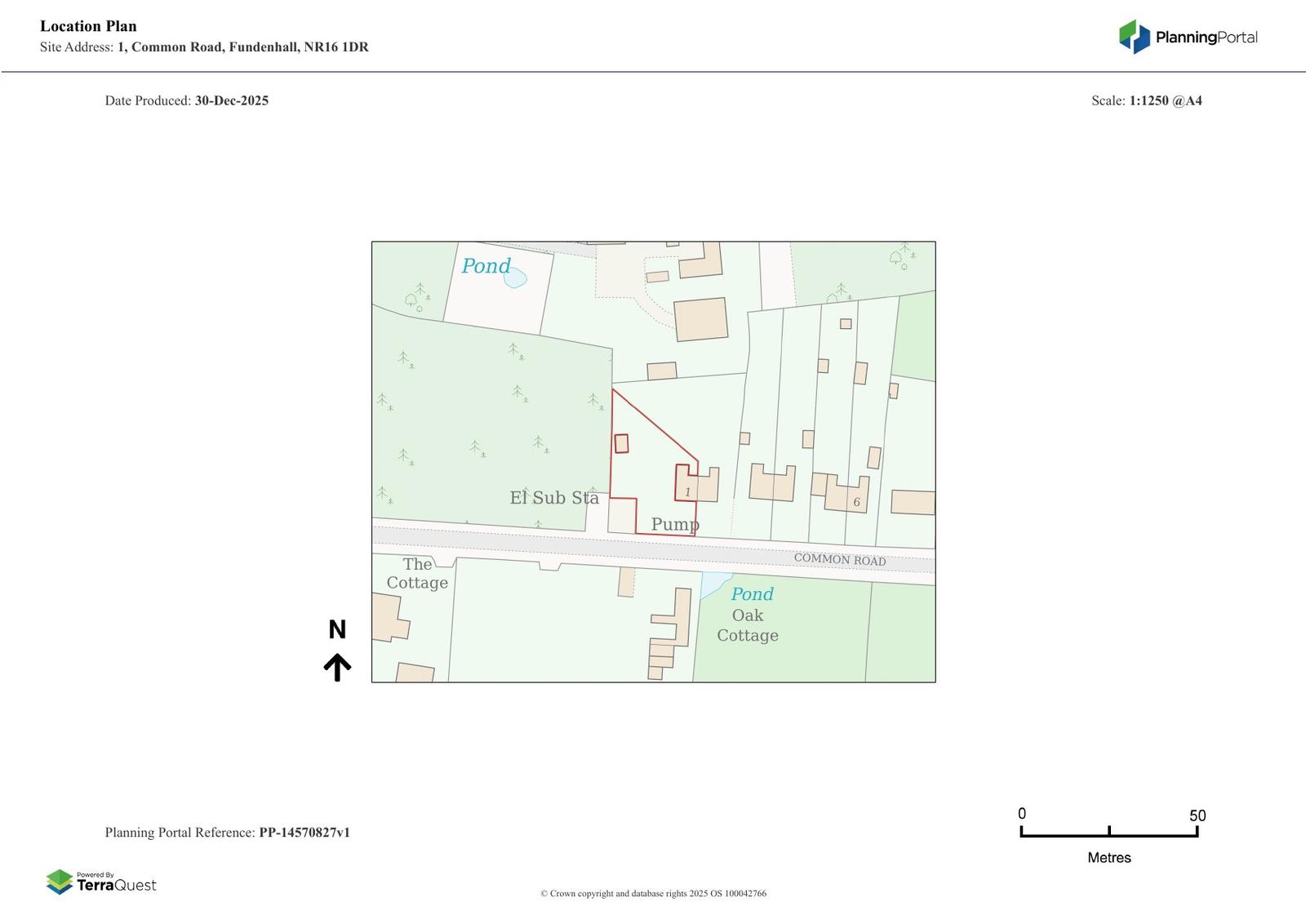Click the COMMON ROAD street label

point(839,559)
